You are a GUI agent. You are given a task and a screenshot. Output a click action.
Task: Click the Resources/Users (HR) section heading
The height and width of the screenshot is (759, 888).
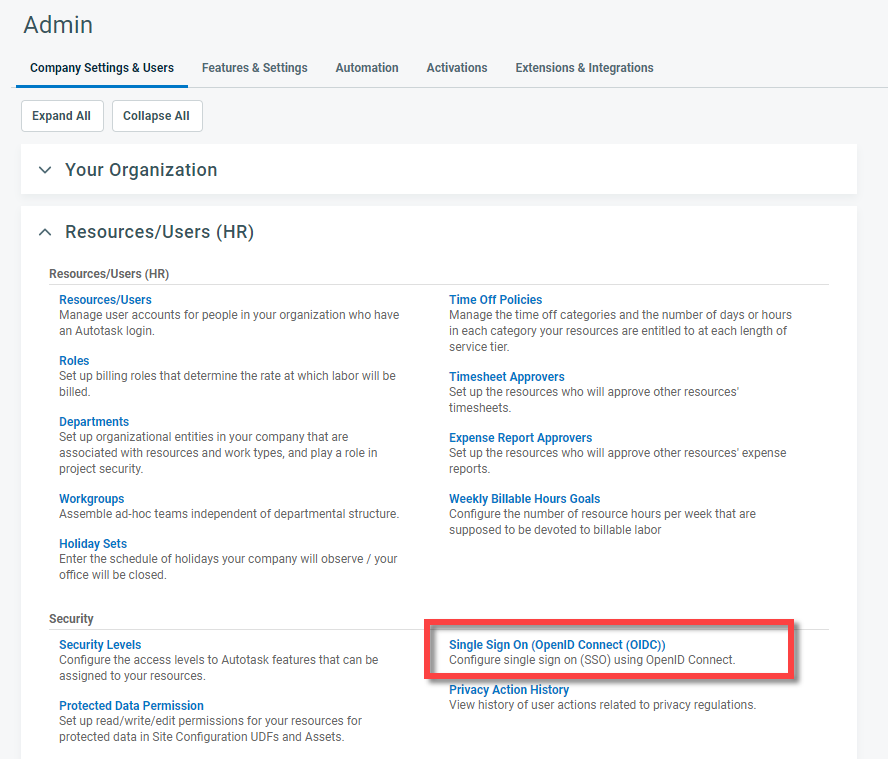click(160, 232)
